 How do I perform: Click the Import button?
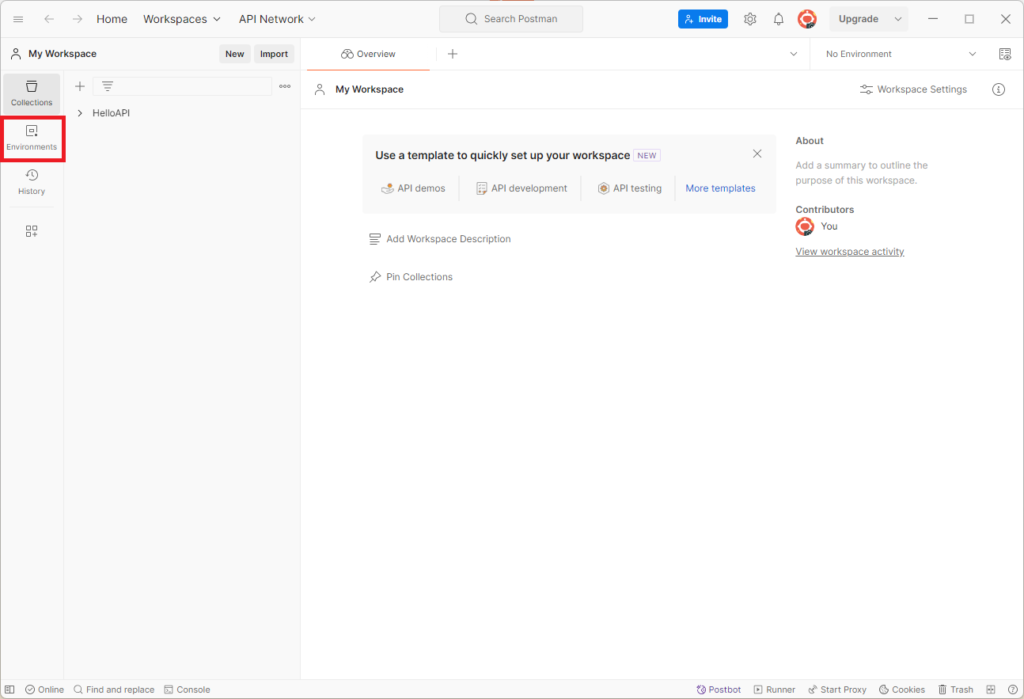tap(274, 54)
